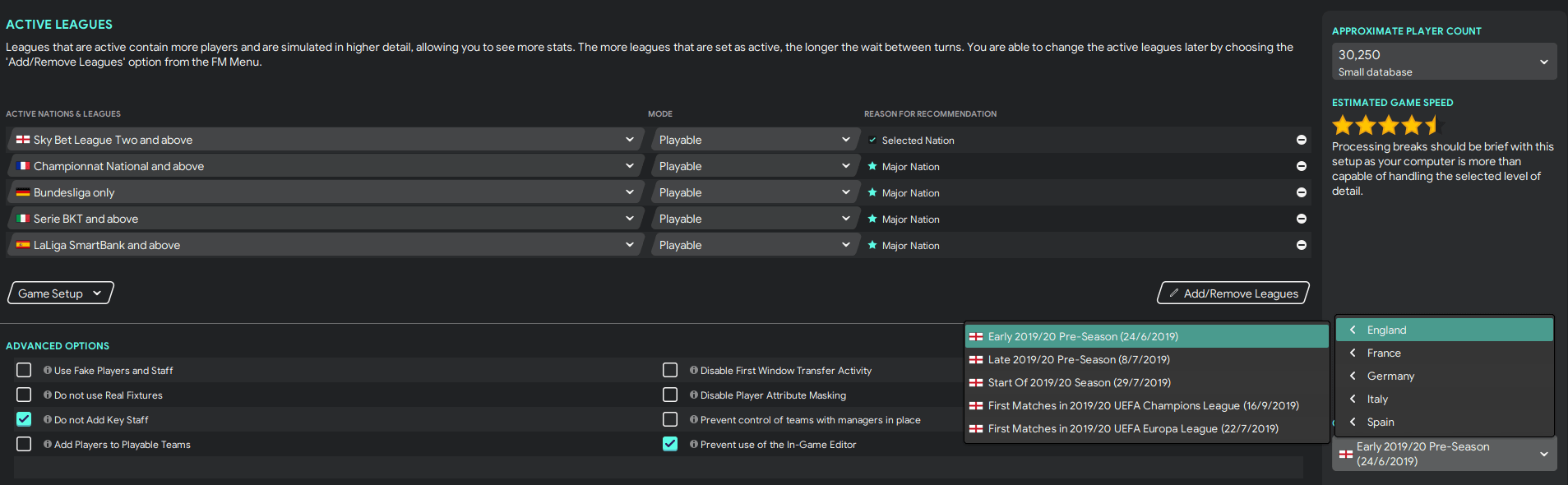Screen dimensions: 1568x485
Task: Enable Disable Player Attribute Masking option
Action: point(670,395)
